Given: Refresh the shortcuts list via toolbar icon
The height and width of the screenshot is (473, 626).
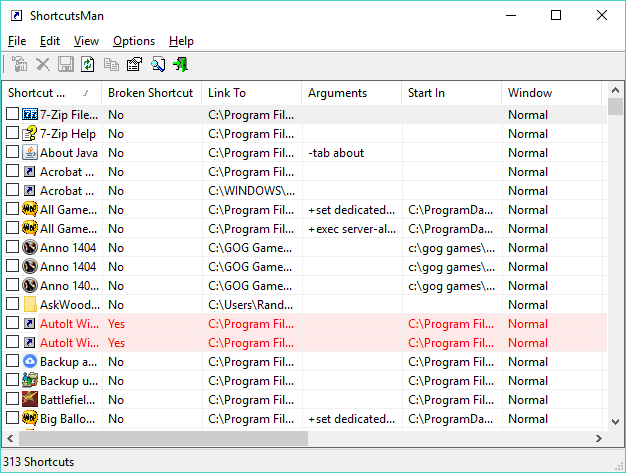Looking at the screenshot, I should (88, 64).
